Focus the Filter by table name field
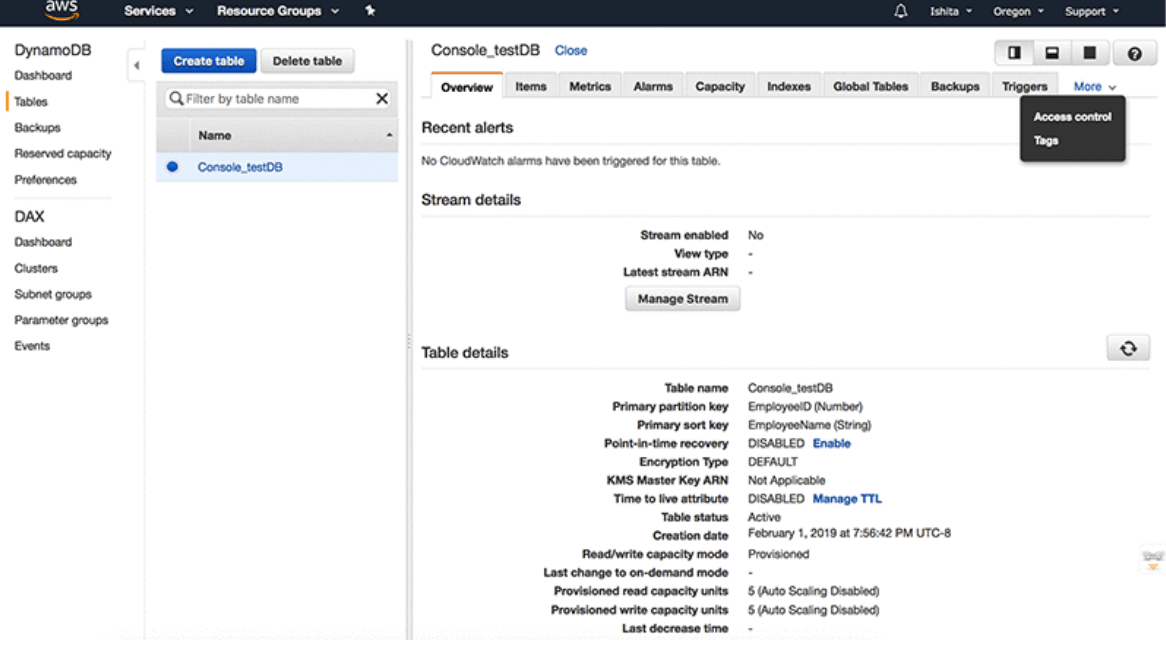 click(277, 98)
